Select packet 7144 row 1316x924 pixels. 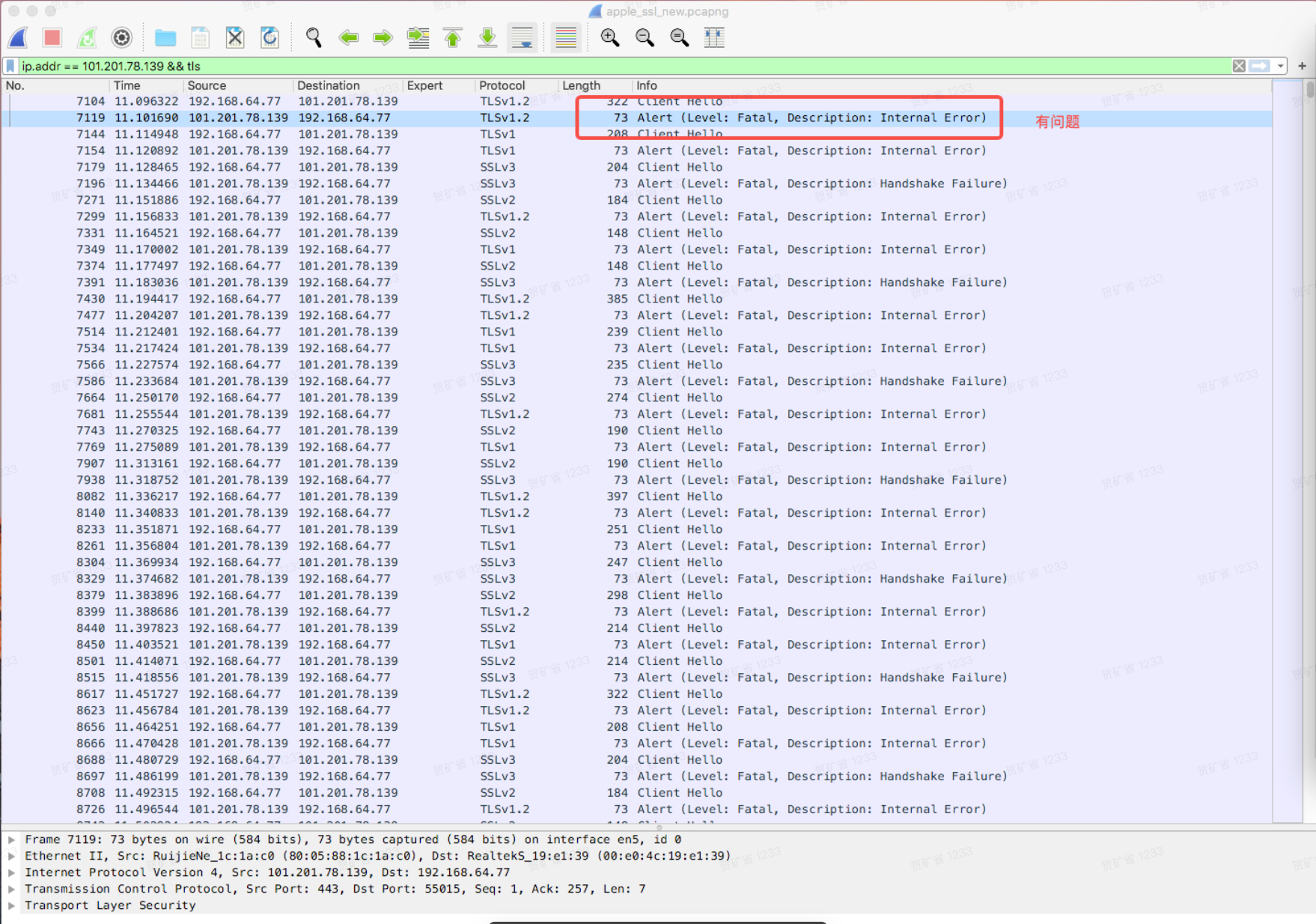click(636, 134)
